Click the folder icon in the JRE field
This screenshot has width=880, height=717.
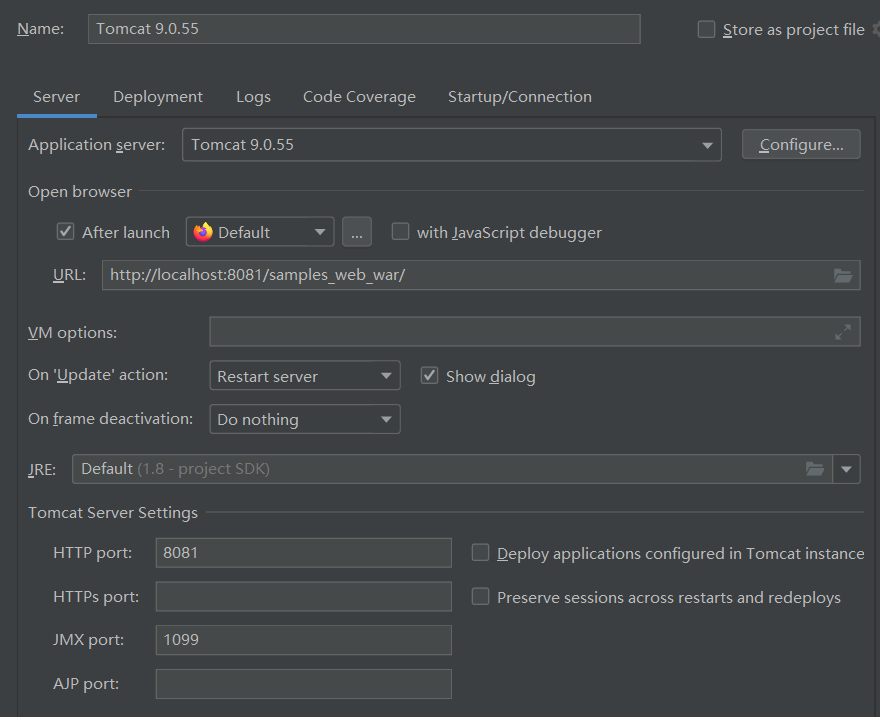pos(814,468)
